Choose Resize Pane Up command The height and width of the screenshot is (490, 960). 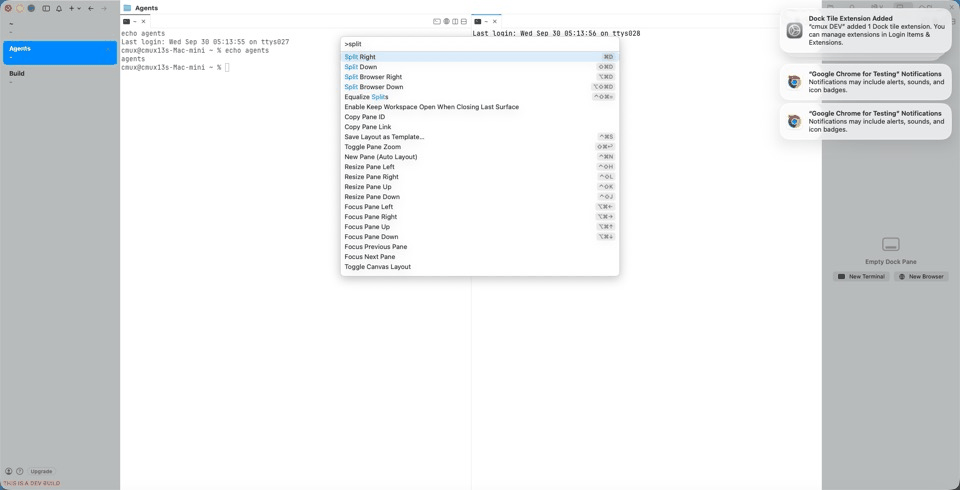479,187
